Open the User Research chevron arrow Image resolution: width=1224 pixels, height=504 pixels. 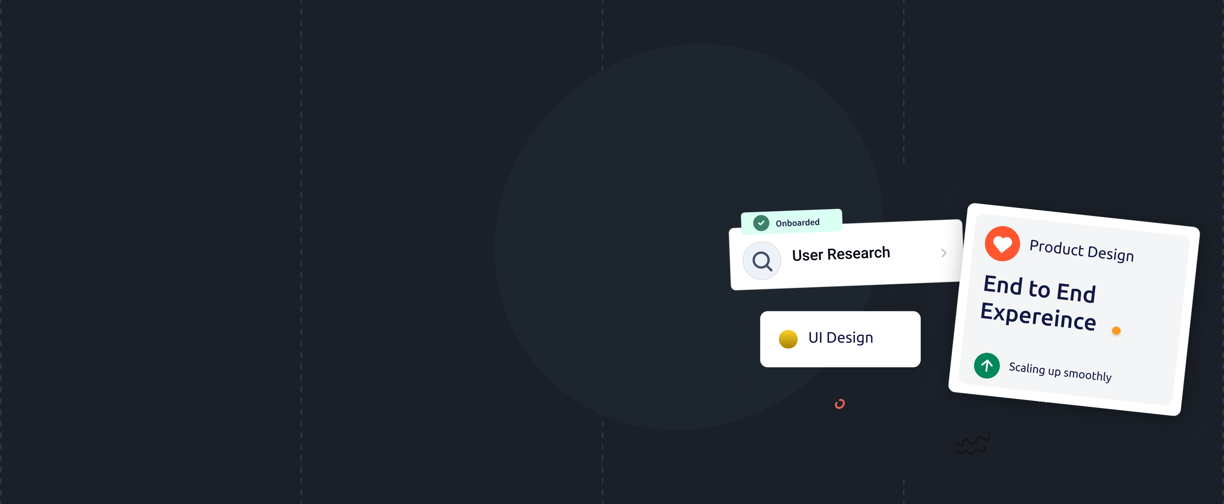point(944,253)
